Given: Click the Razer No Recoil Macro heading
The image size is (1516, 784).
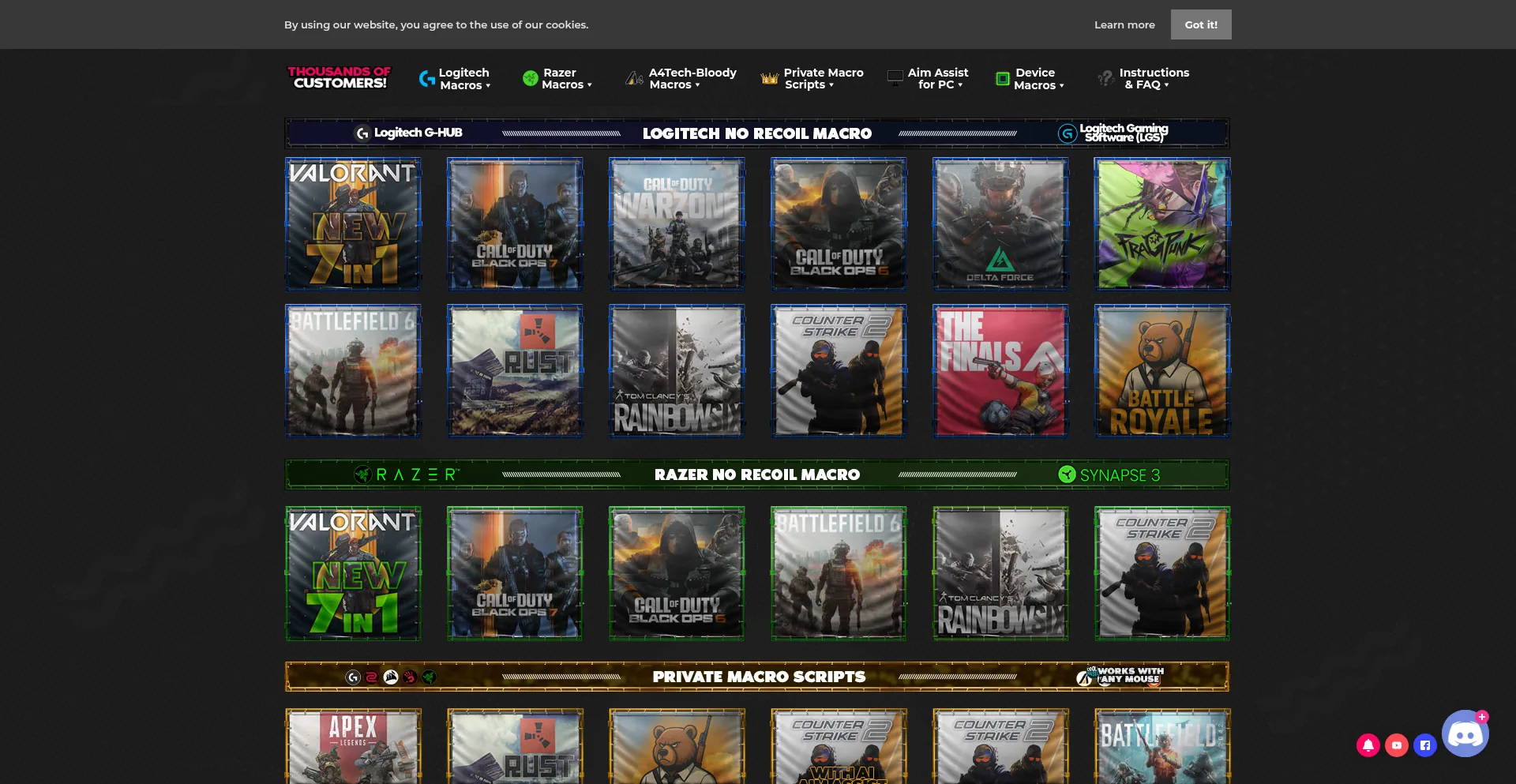Looking at the screenshot, I should 757,475.
